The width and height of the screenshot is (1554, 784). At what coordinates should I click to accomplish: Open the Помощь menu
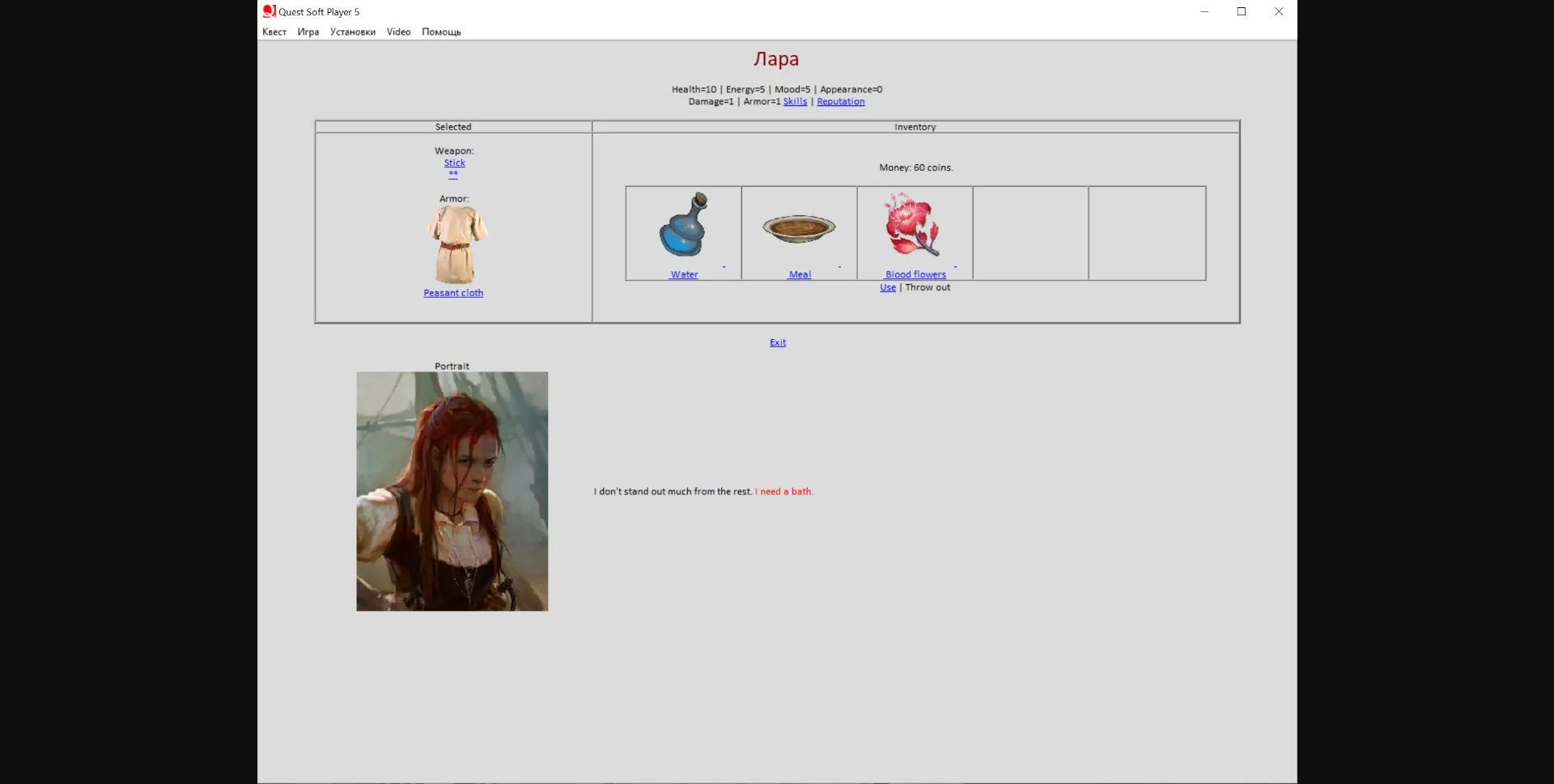pos(441,32)
